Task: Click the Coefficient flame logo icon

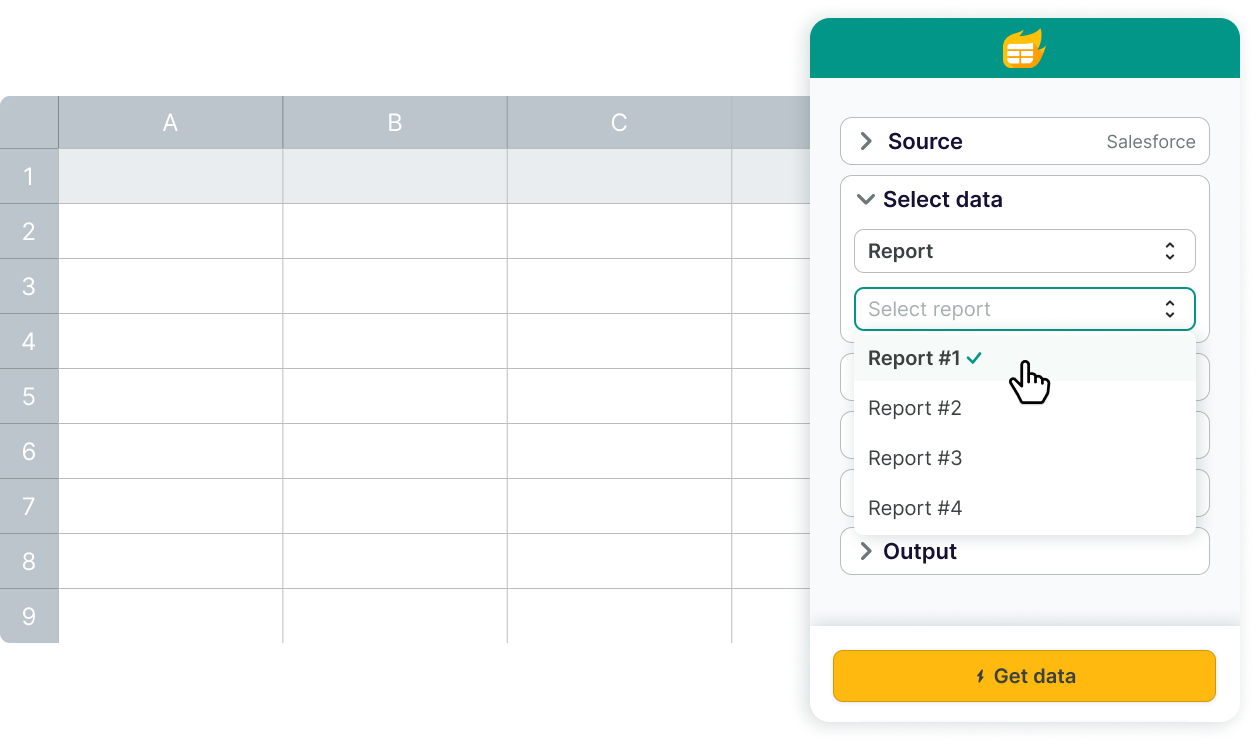Action: [1024, 48]
